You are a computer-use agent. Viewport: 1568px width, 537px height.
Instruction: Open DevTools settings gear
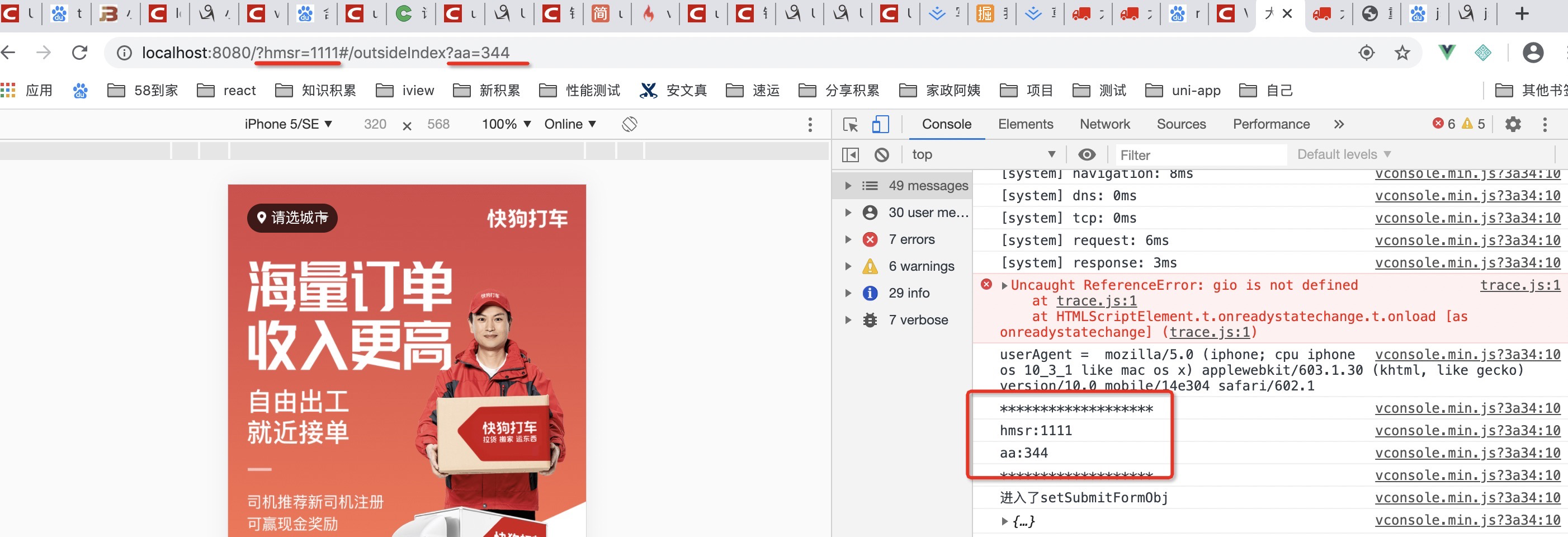pos(1513,125)
